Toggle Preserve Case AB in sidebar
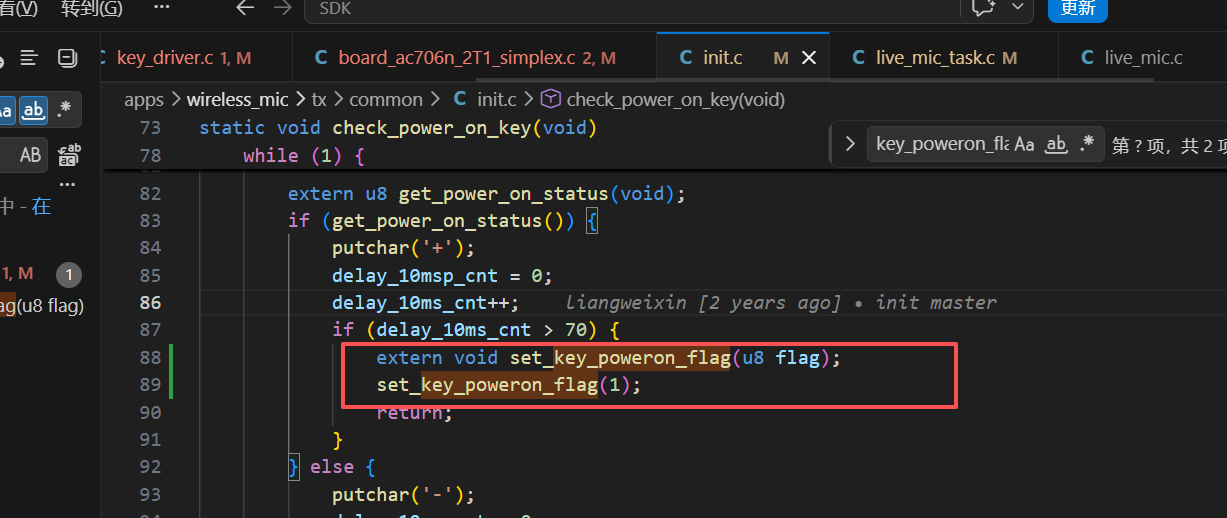This screenshot has height=518, width=1227. (x=31, y=154)
